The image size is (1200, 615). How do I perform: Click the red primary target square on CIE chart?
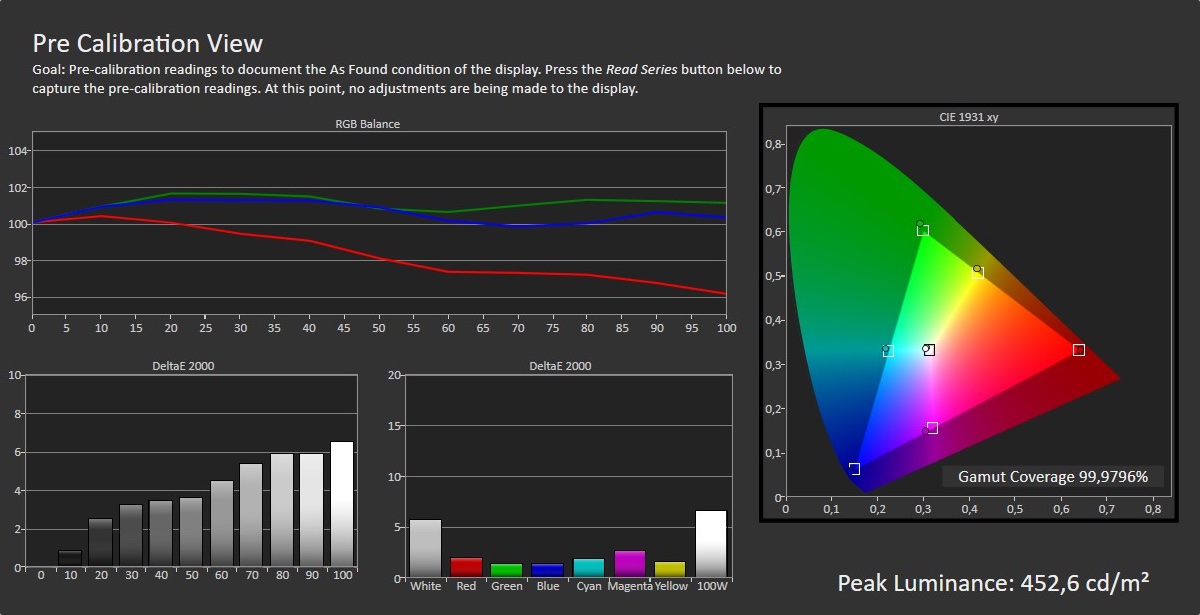point(1078,350)
